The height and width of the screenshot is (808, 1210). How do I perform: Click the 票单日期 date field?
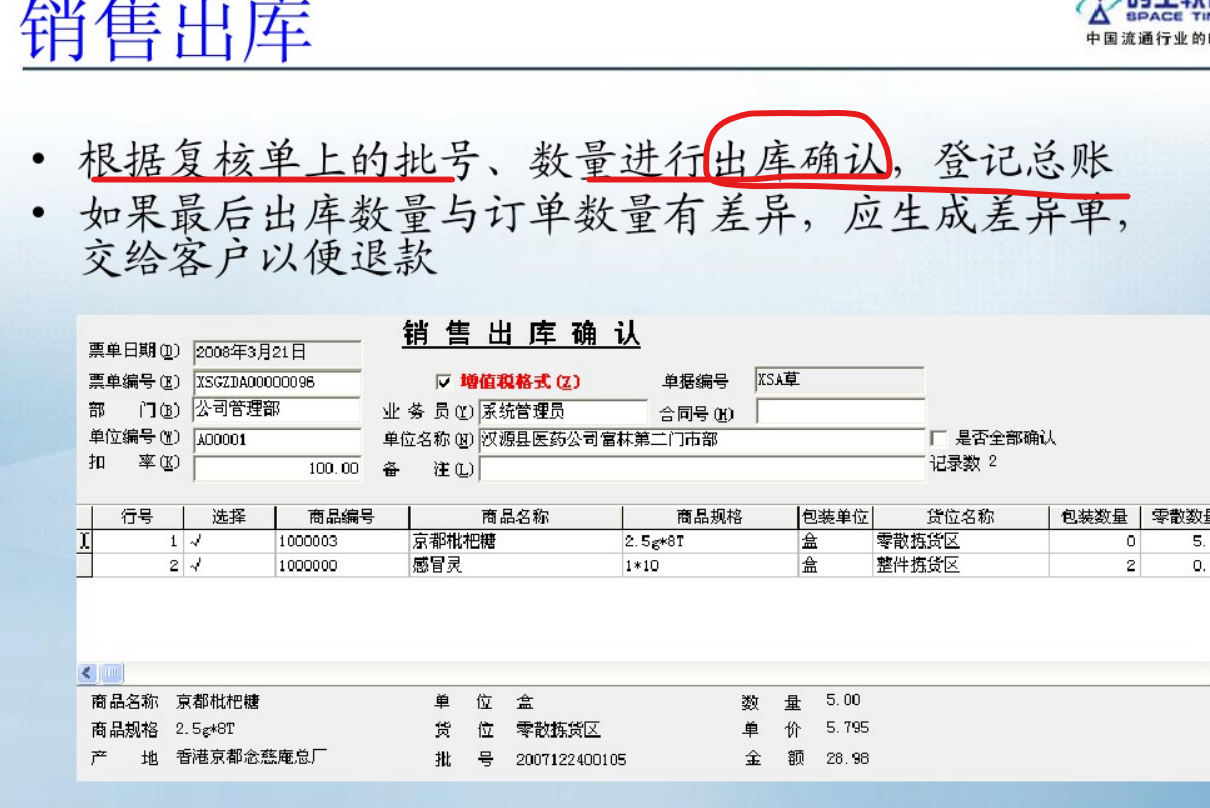coord(277,352)
